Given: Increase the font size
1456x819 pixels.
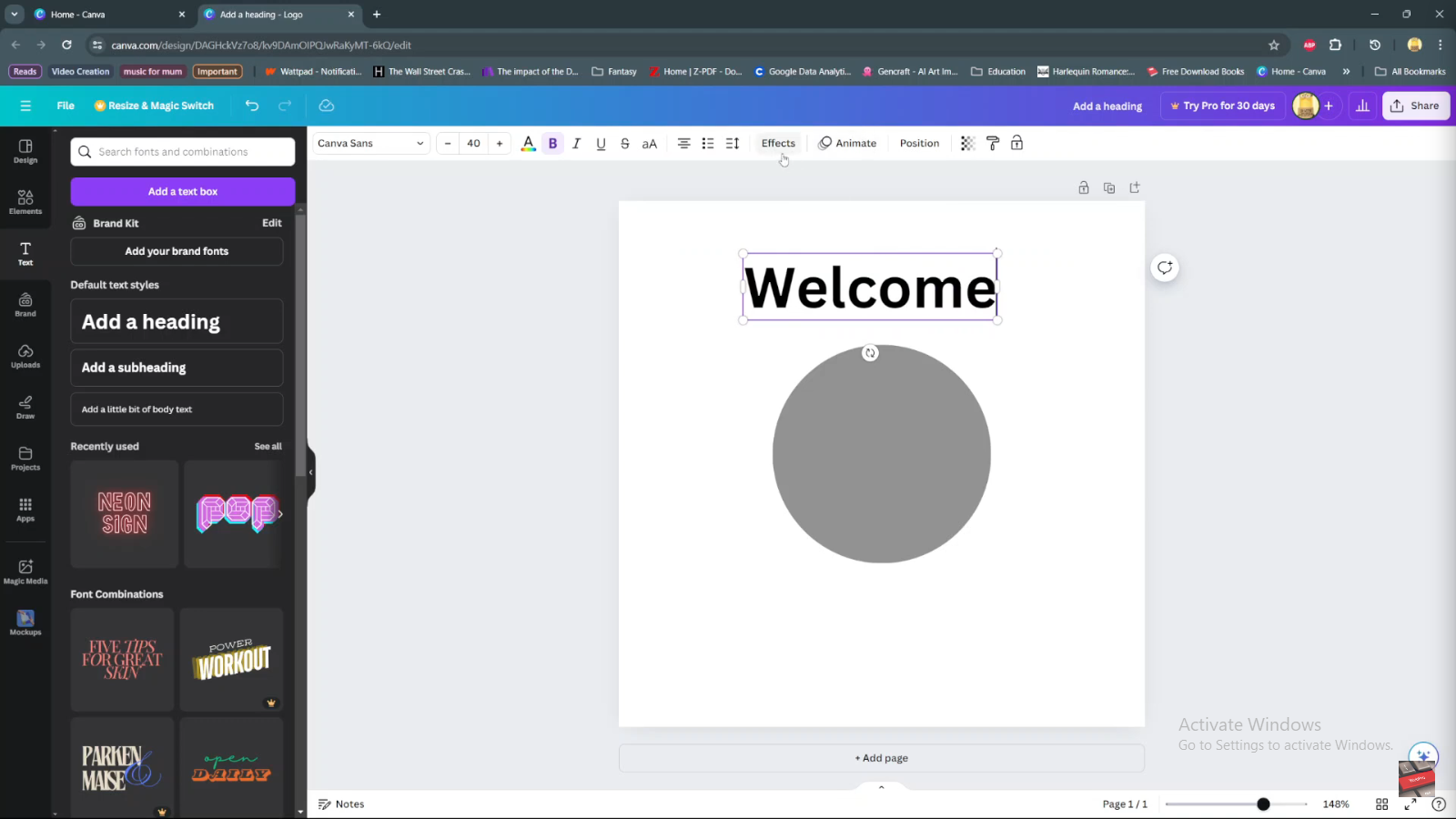Looking at the screenshot, I should click(x=500, y=143).
